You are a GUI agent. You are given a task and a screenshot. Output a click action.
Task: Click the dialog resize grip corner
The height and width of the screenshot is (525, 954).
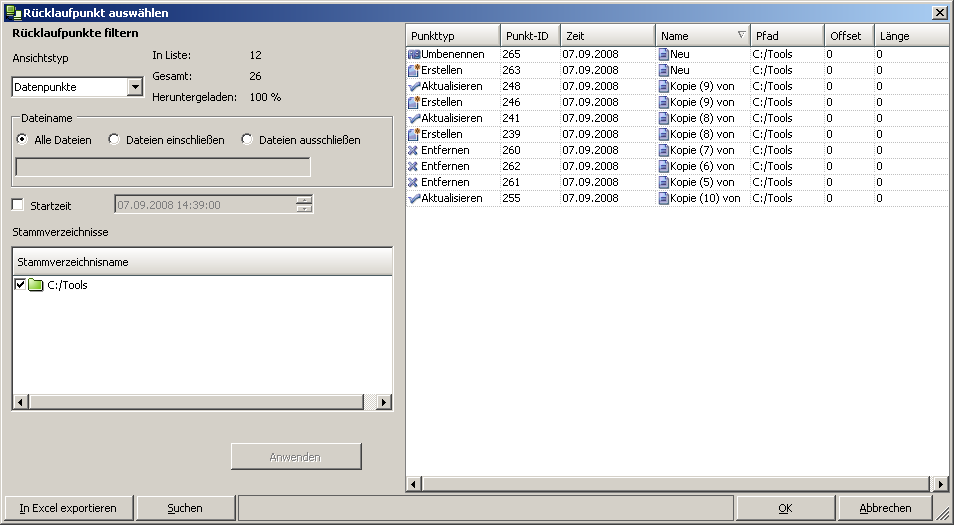coord(942,515)
